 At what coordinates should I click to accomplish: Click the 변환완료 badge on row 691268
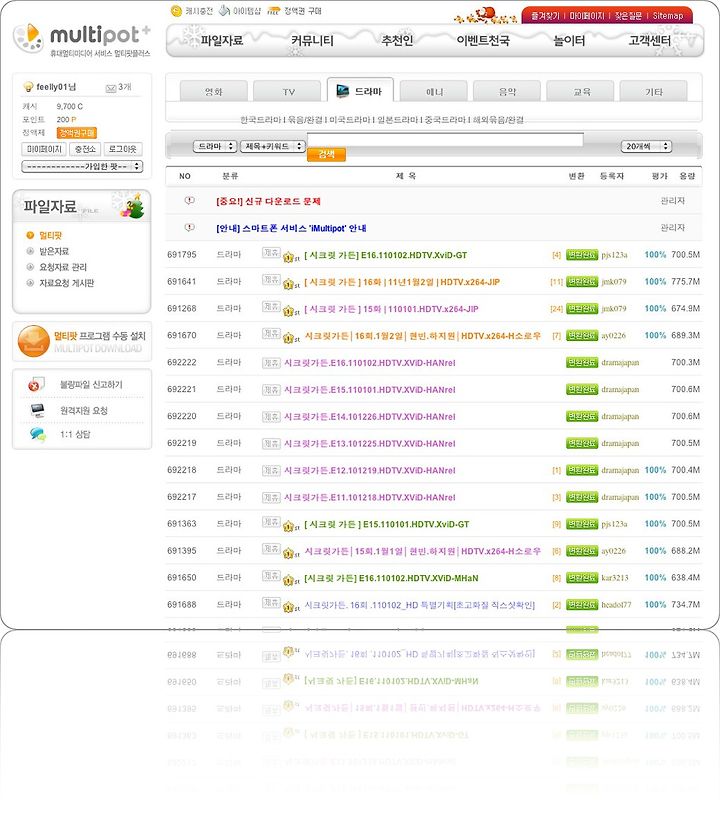pos(582,308)
